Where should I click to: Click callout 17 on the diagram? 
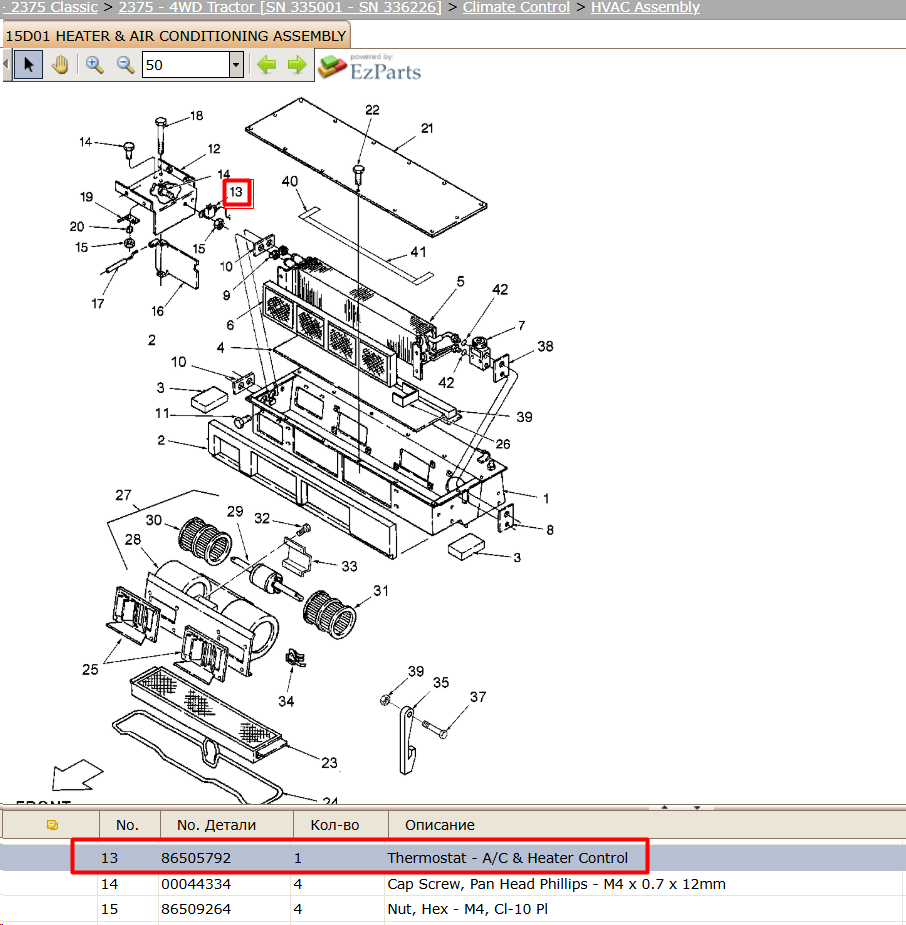[97, 304]
